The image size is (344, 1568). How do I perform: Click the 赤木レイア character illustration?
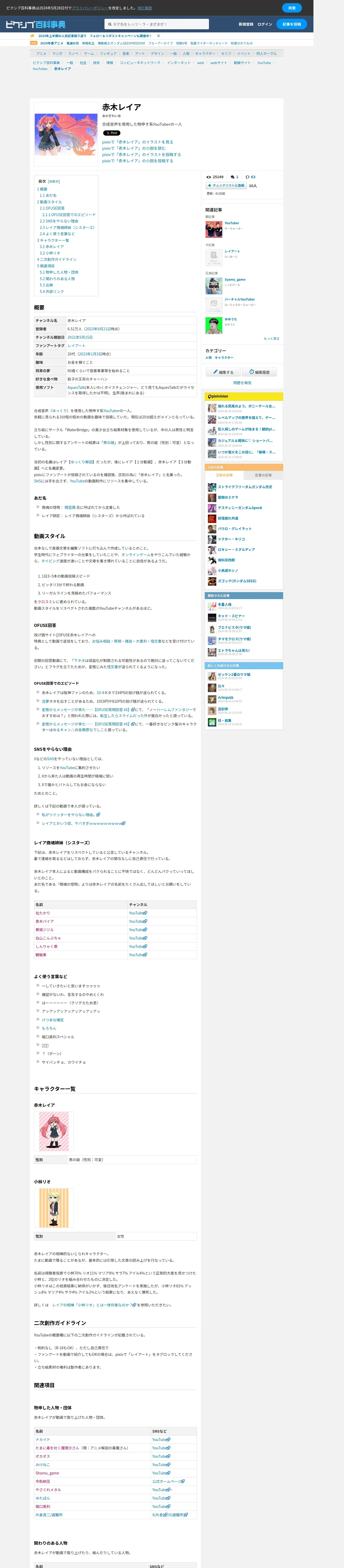click(54, 1131)
